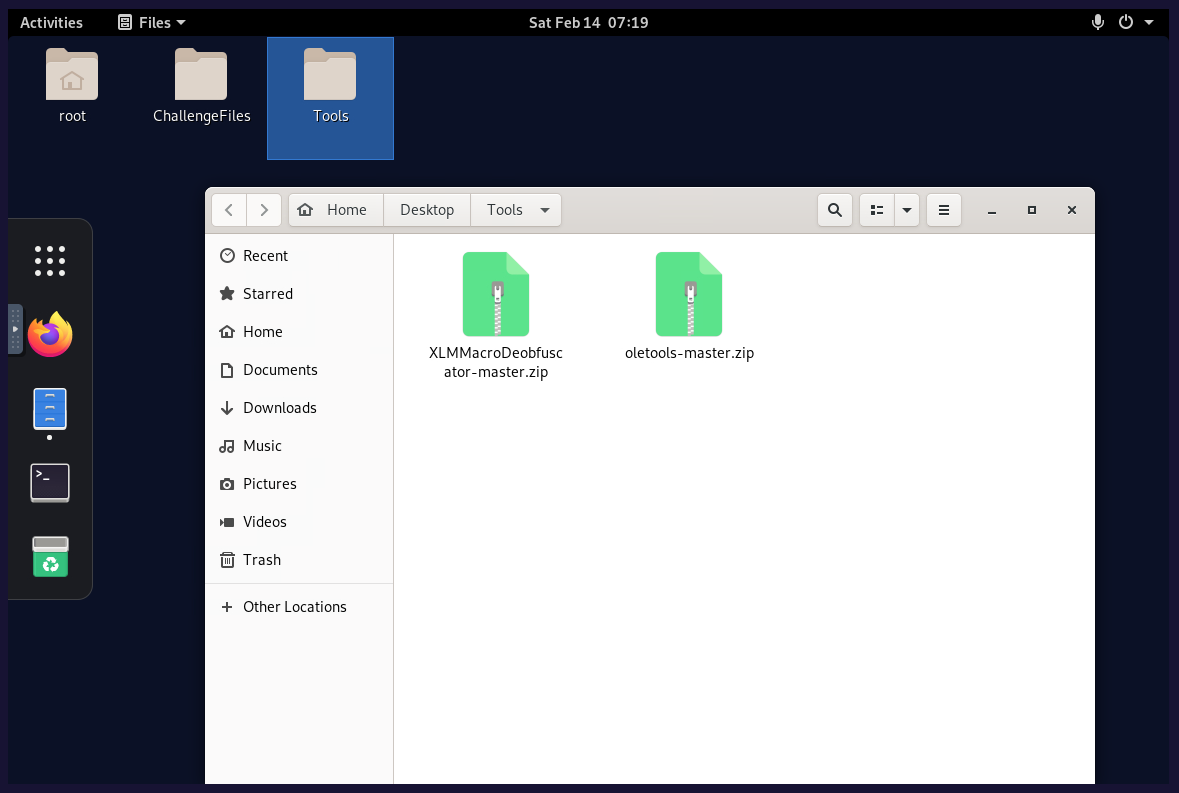Expand the Tools path dropdown
1179x793 pixels.
click(545, 210)
